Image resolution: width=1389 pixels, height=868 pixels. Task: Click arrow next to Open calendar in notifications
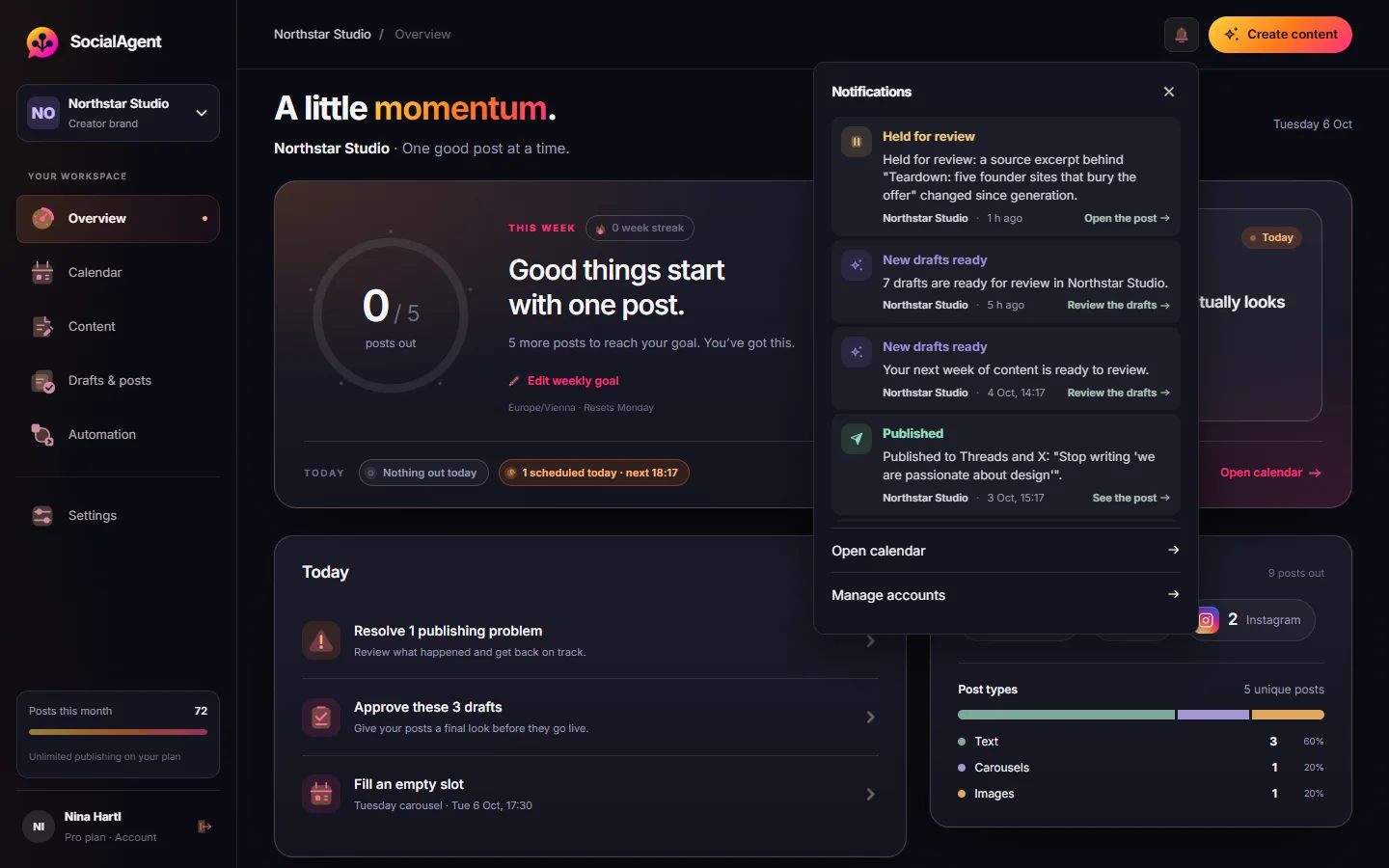(1173, 550)
